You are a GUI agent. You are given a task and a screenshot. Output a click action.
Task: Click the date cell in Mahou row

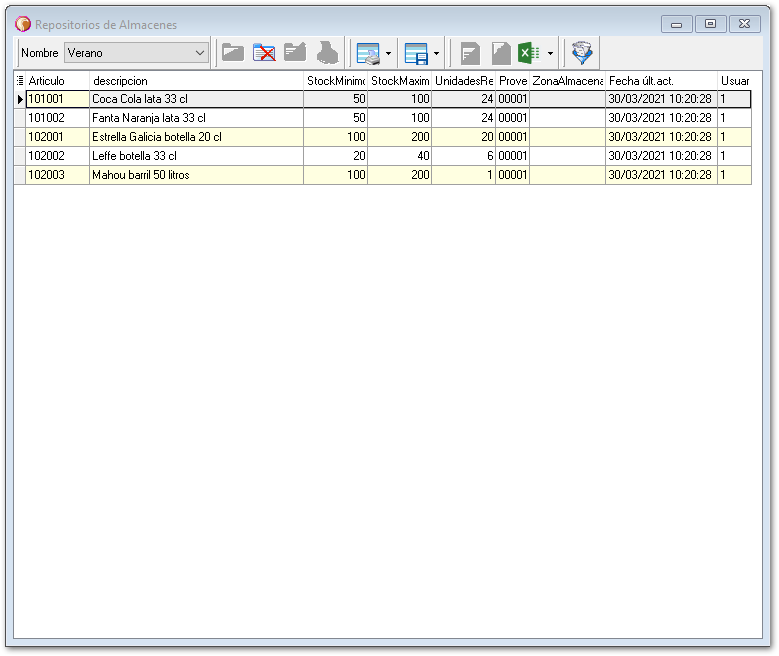[x=661, y=174]
